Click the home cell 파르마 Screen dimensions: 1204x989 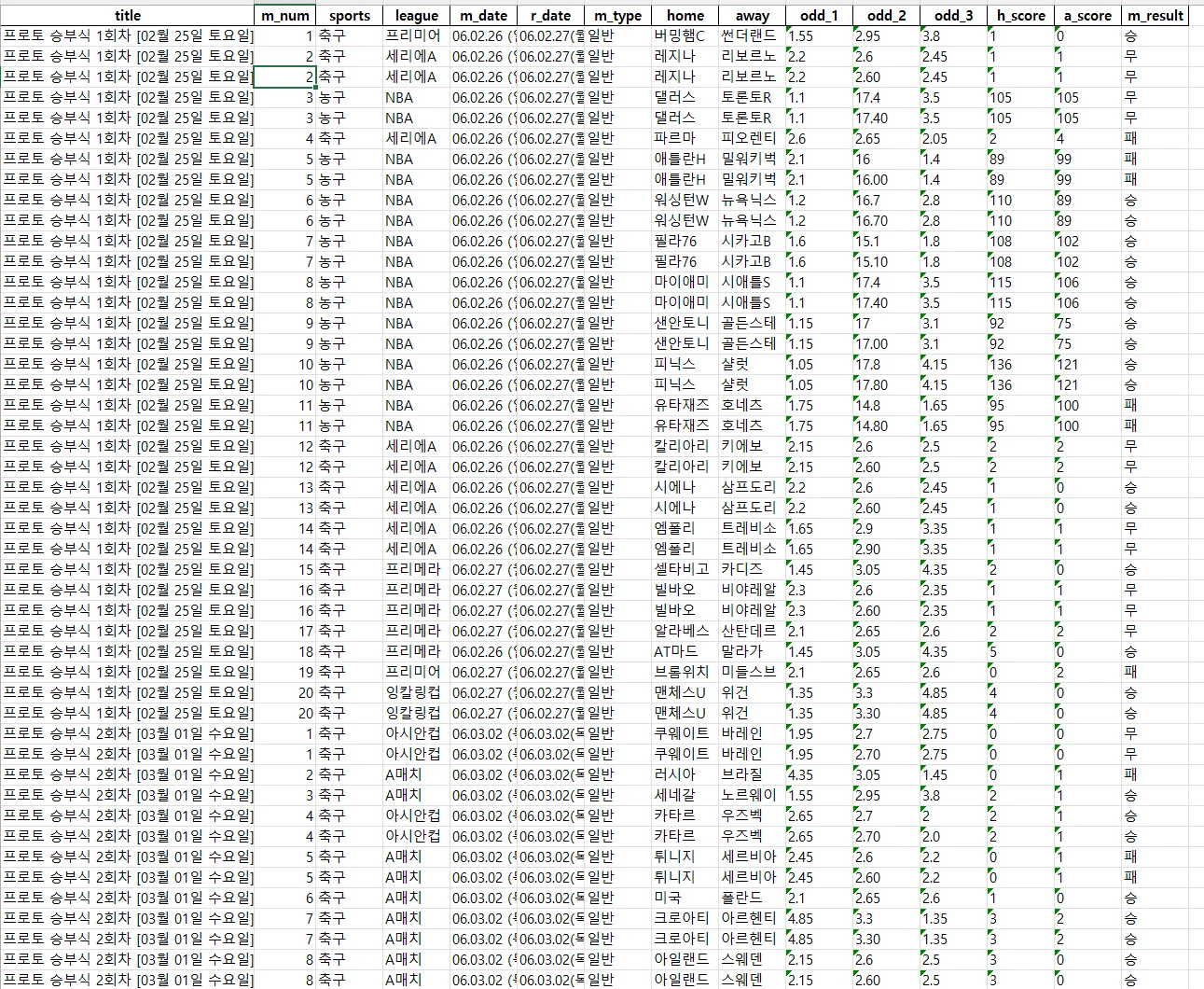tap(685, 138)
